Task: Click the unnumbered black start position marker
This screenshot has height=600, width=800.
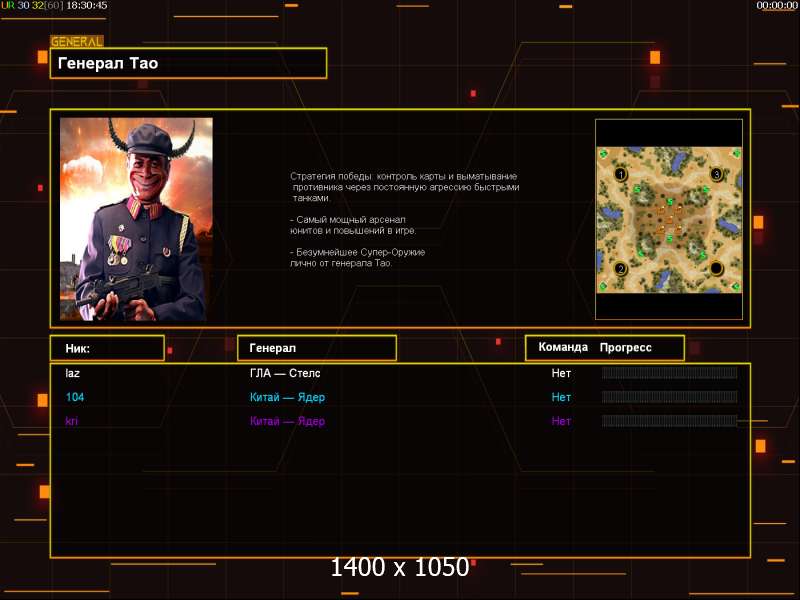Action: pyautogui.click(x=716, y=268)
